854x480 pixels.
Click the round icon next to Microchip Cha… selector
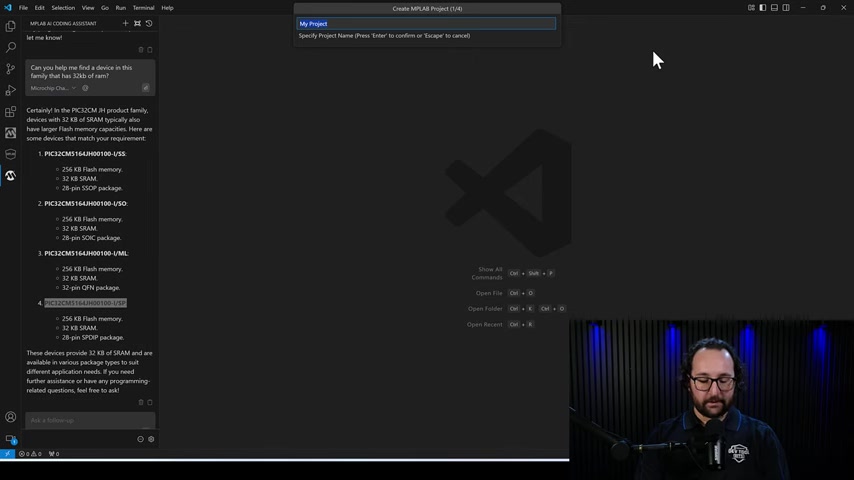point(85,88)
